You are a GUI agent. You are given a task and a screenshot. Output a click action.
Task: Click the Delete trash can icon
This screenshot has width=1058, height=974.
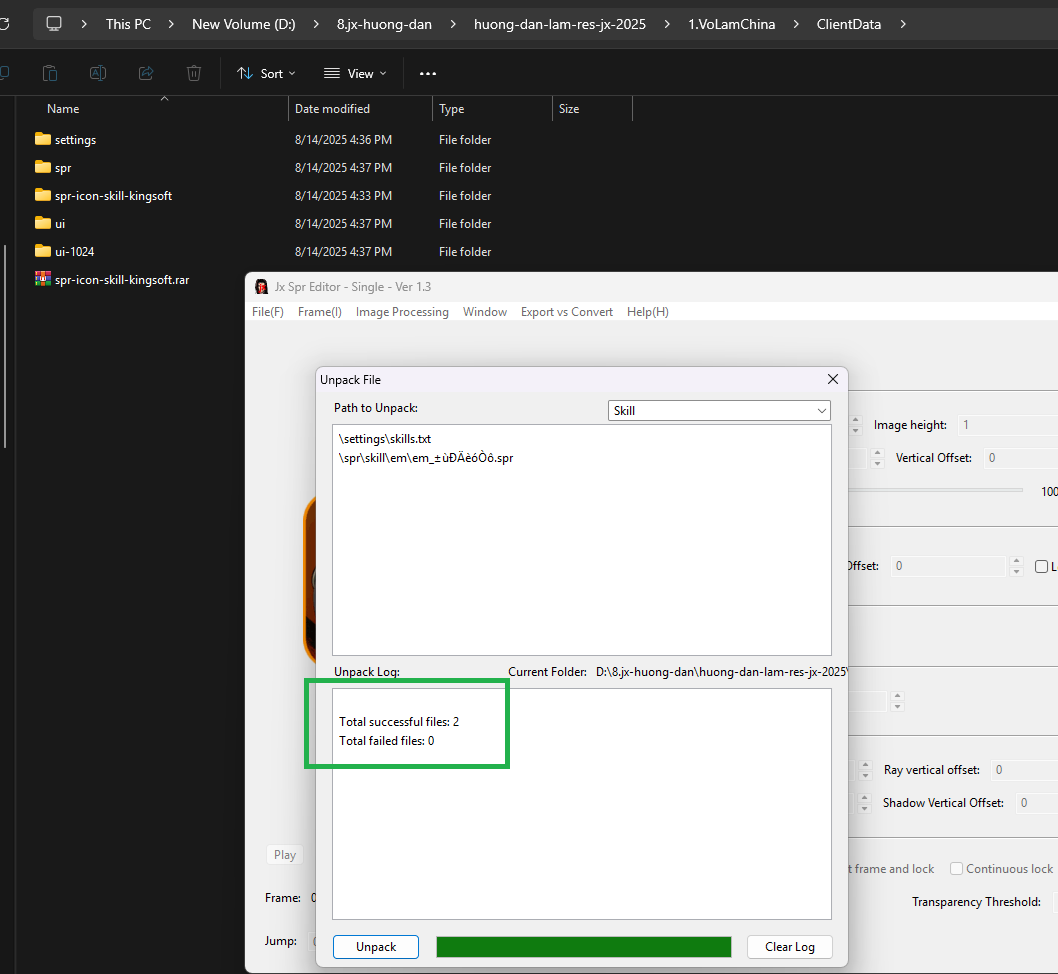[194, 73]
